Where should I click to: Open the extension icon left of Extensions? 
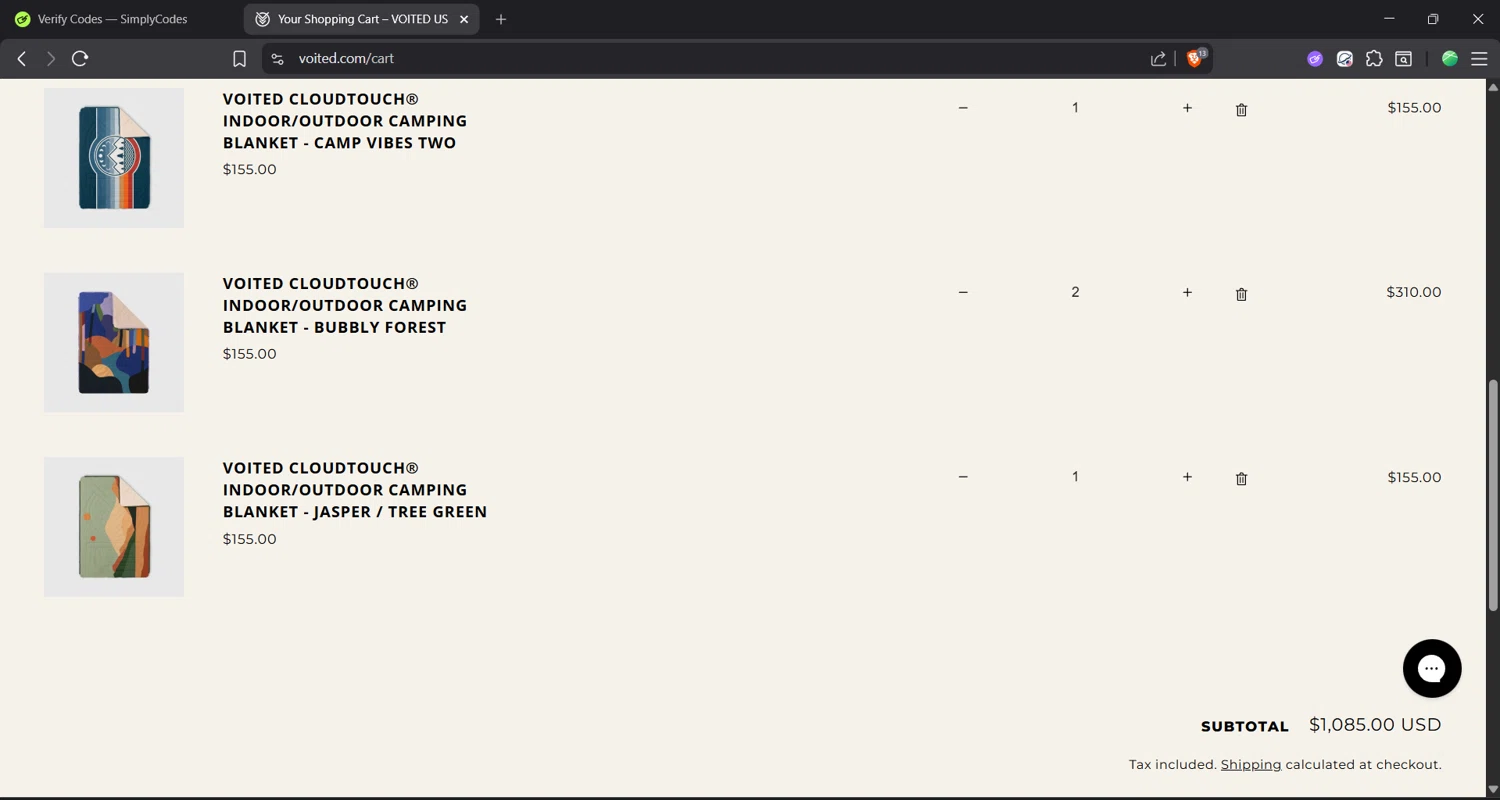(x=1345, y=59)
